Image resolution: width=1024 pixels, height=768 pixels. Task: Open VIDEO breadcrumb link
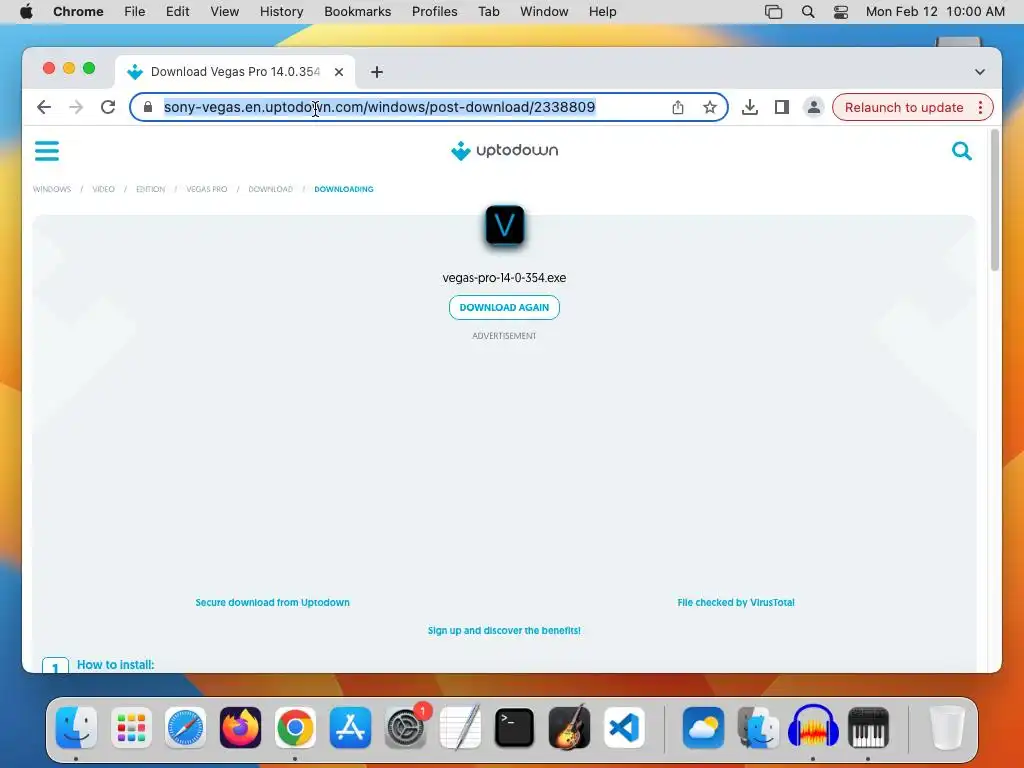tap(103, 189)
